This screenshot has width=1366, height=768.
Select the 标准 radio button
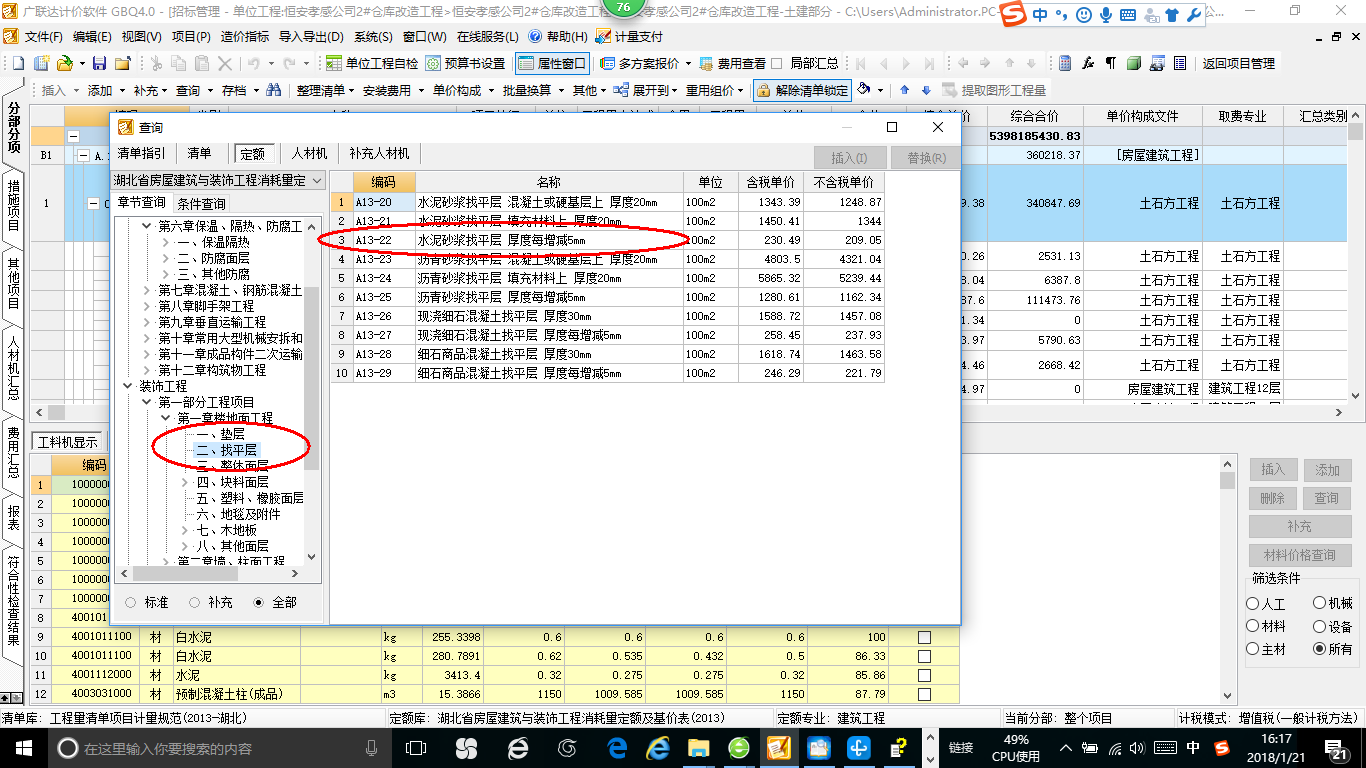[131, 603]
